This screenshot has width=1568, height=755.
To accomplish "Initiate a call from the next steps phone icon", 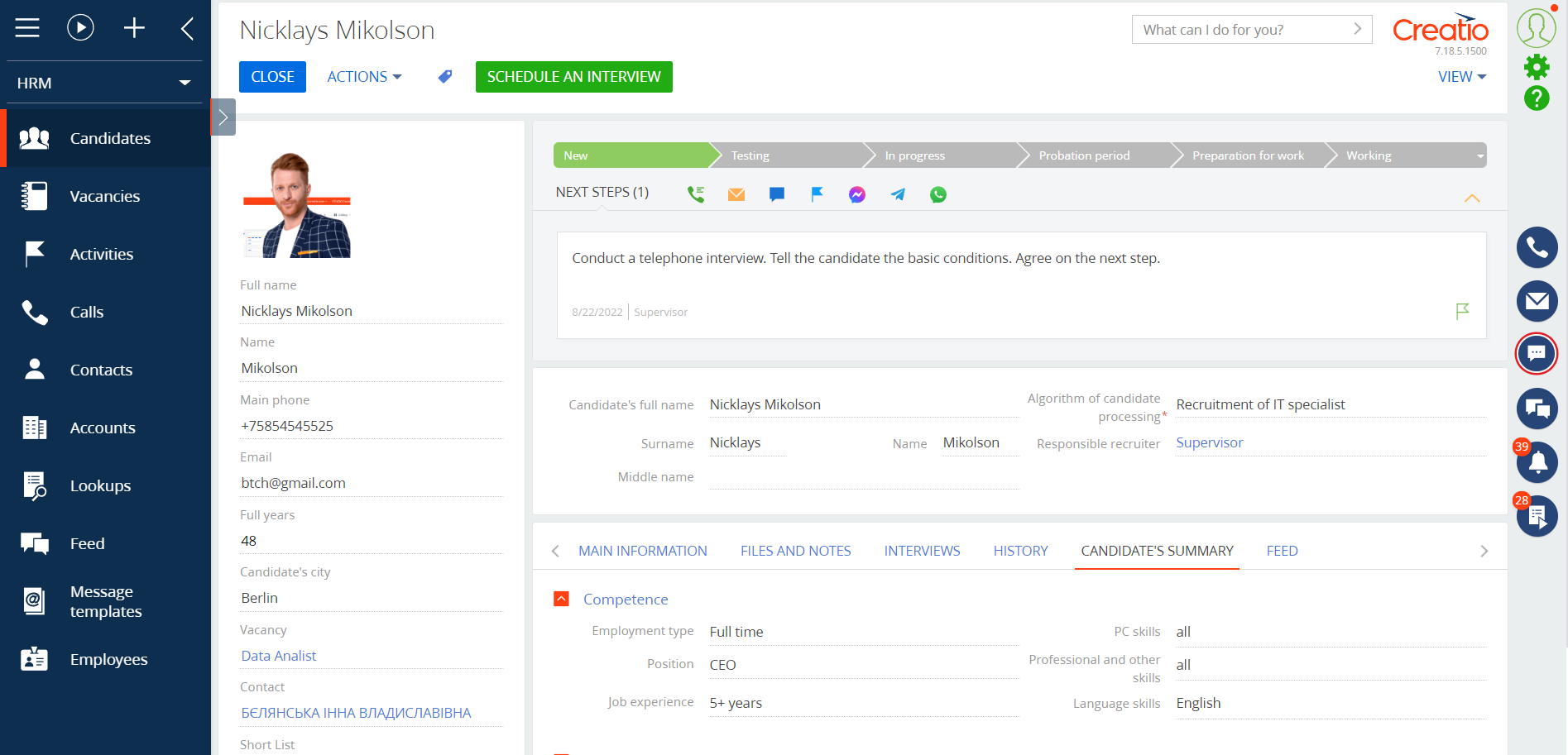I will tap(695, 194).
